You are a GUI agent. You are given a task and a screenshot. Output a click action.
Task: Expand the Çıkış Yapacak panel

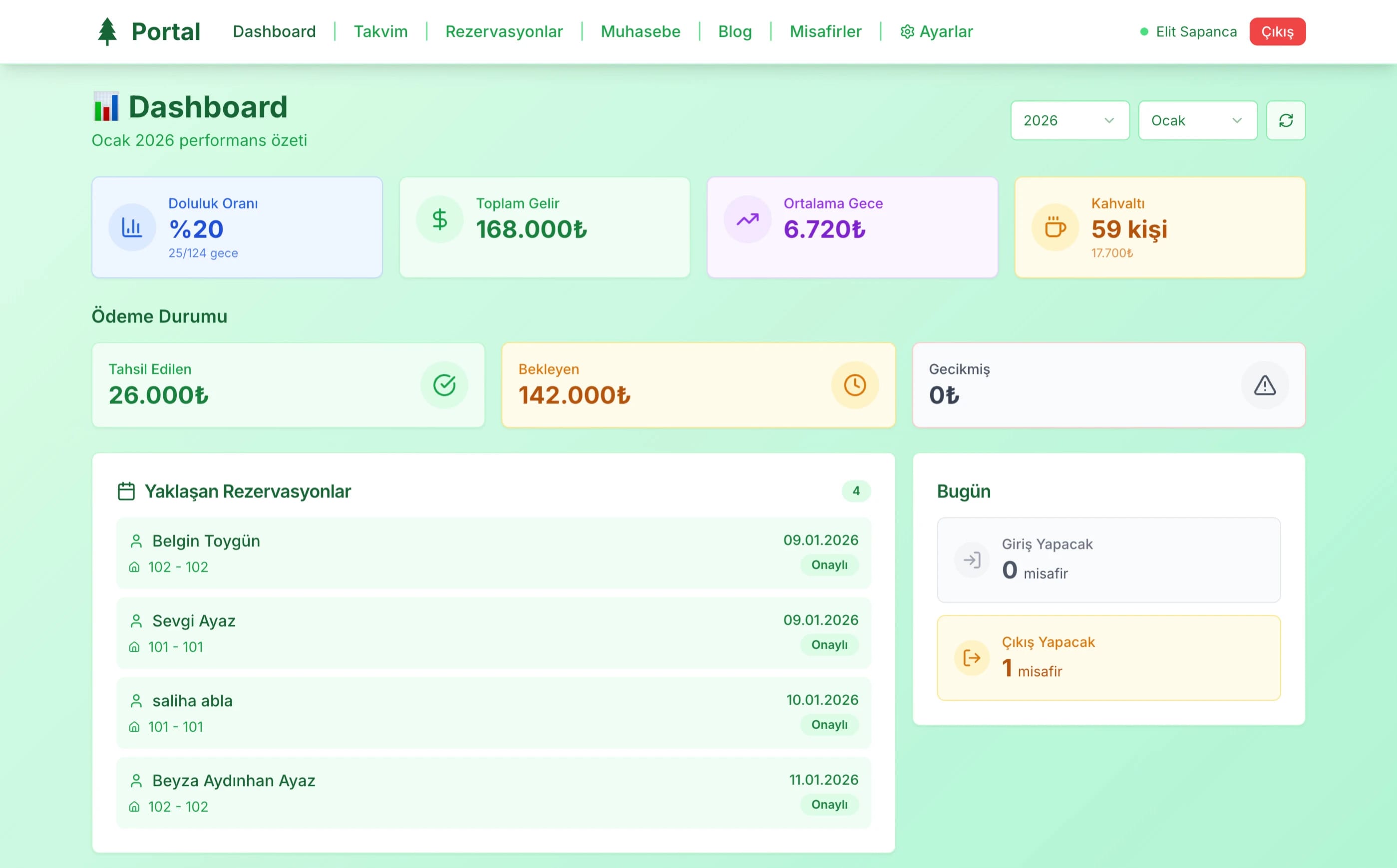coord(1108,657)
